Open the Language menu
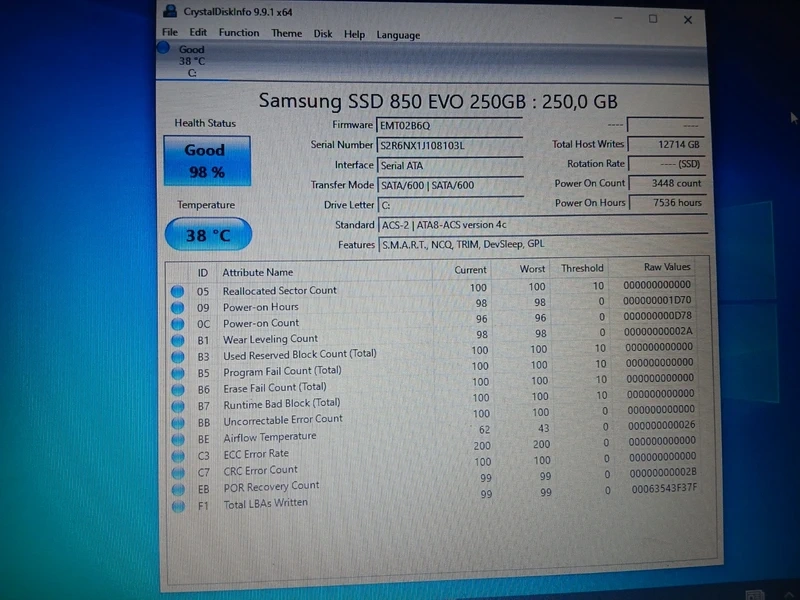Screen dimensions: 800x600 tap(398, 35)
